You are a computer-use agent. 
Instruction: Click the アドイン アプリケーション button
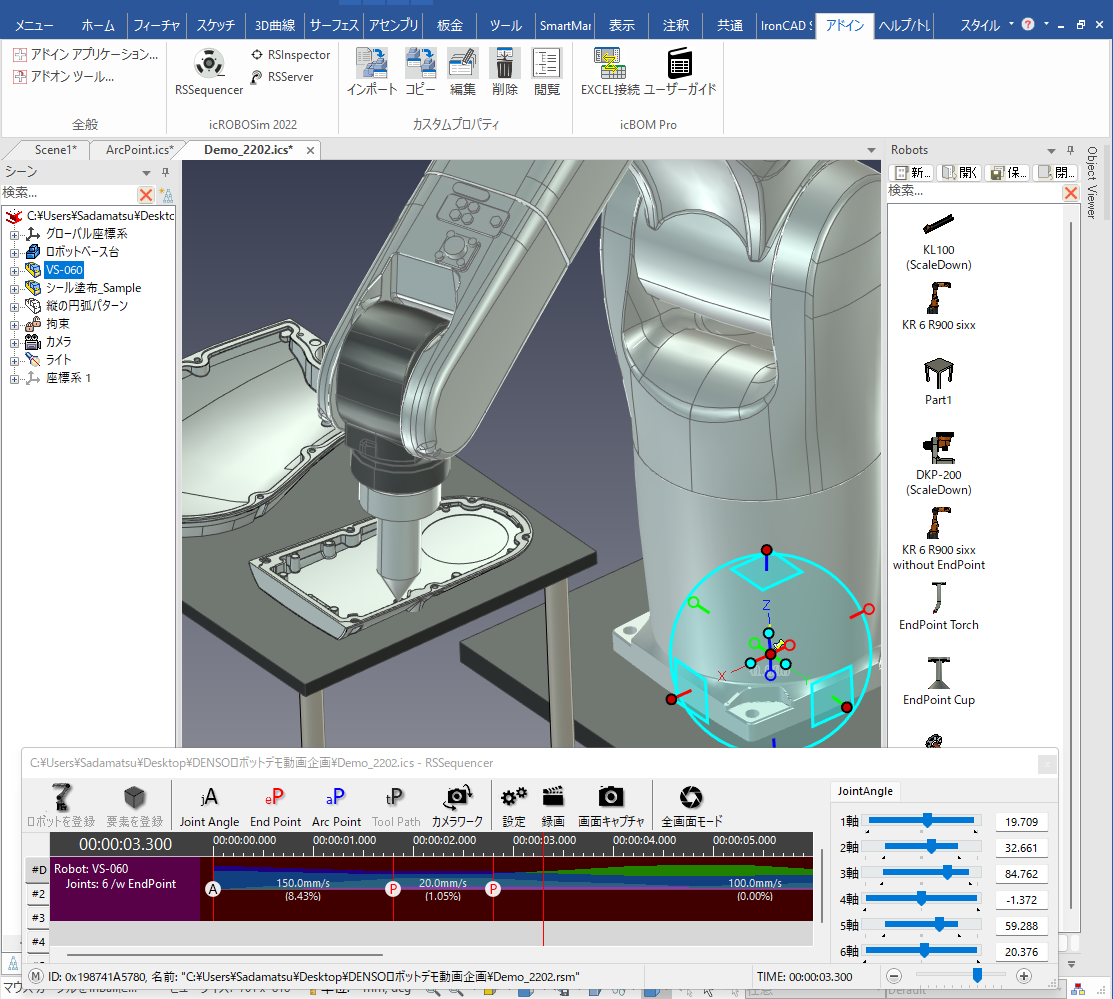(x=85, y=55)
